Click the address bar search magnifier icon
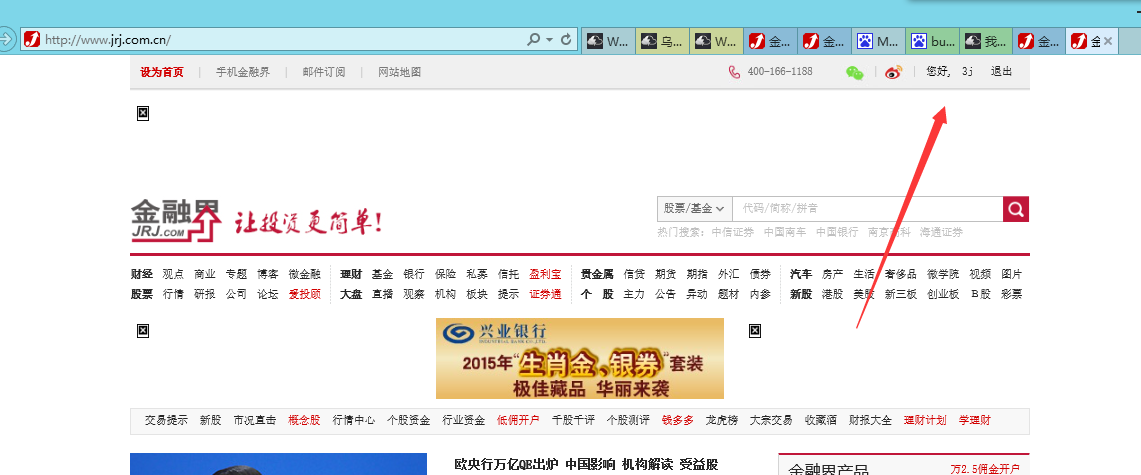The image size is (1141, 475). point(533,40)
